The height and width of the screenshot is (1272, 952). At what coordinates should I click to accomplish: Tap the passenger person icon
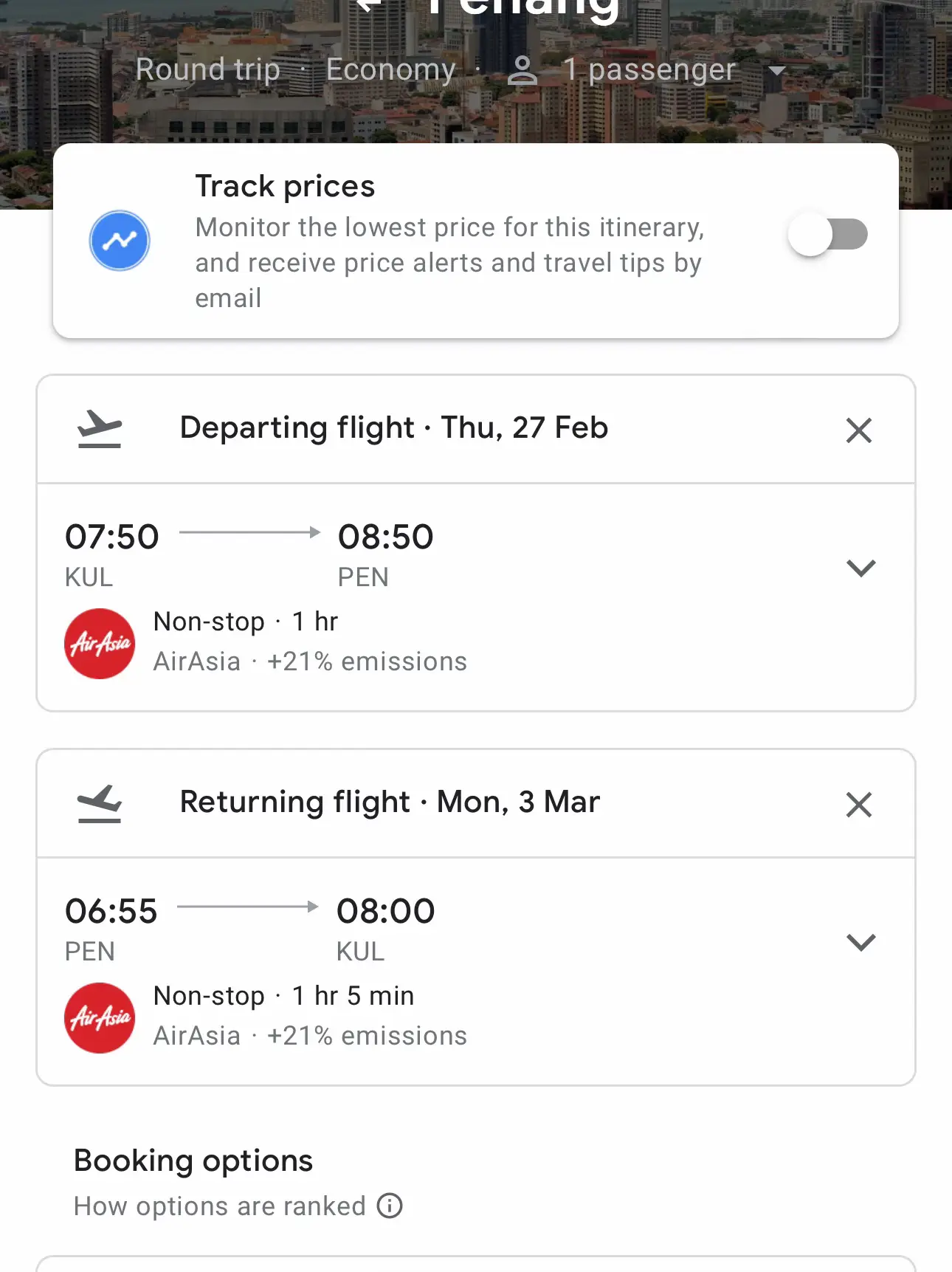tap(522, 71)
